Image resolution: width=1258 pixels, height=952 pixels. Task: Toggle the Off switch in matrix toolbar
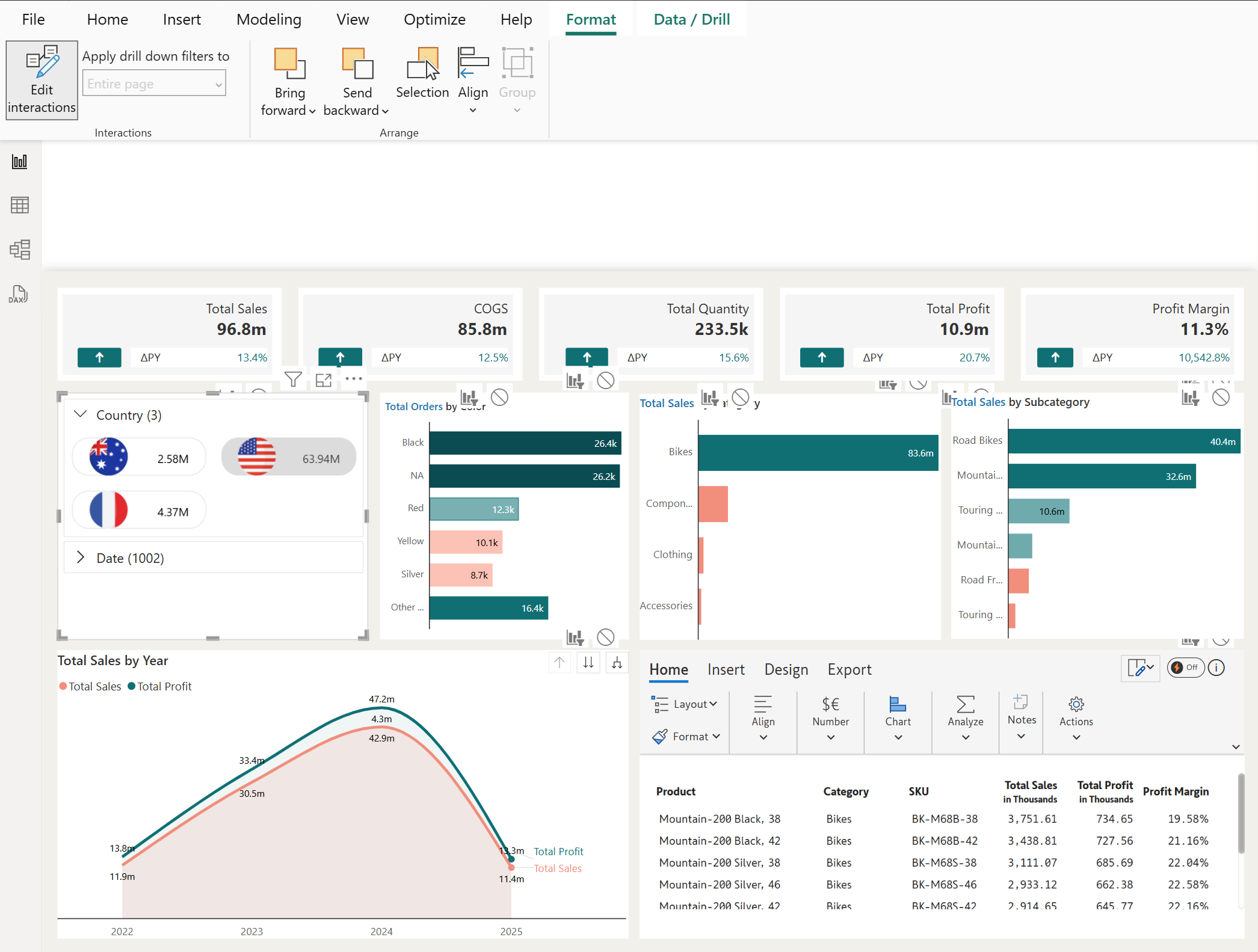point(1185,668)
